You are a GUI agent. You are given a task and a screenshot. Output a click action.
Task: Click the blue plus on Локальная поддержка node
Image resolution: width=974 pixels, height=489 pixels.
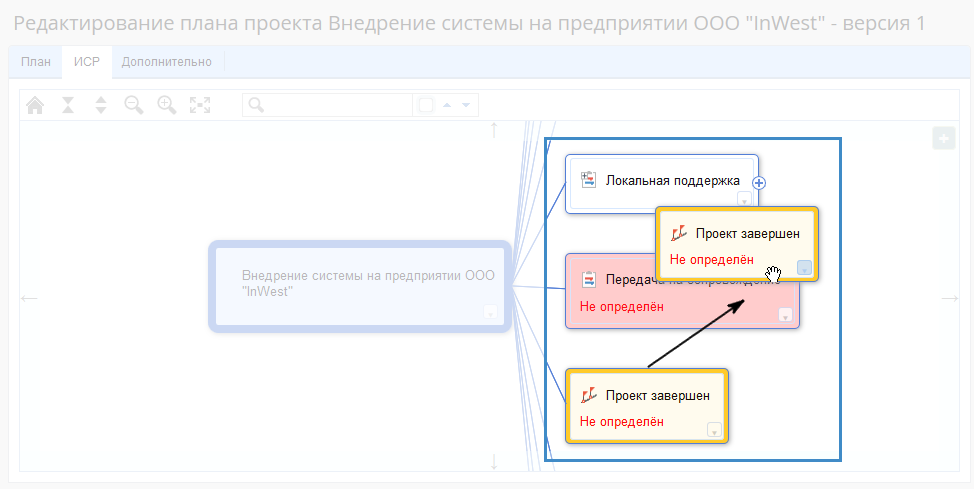click(759, 183)
